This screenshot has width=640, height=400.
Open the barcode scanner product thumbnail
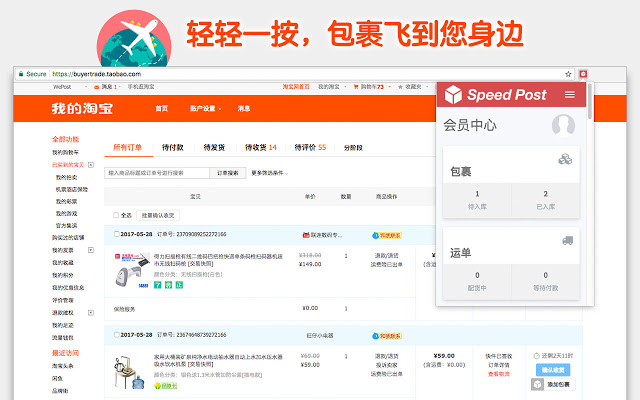(131, 271)
